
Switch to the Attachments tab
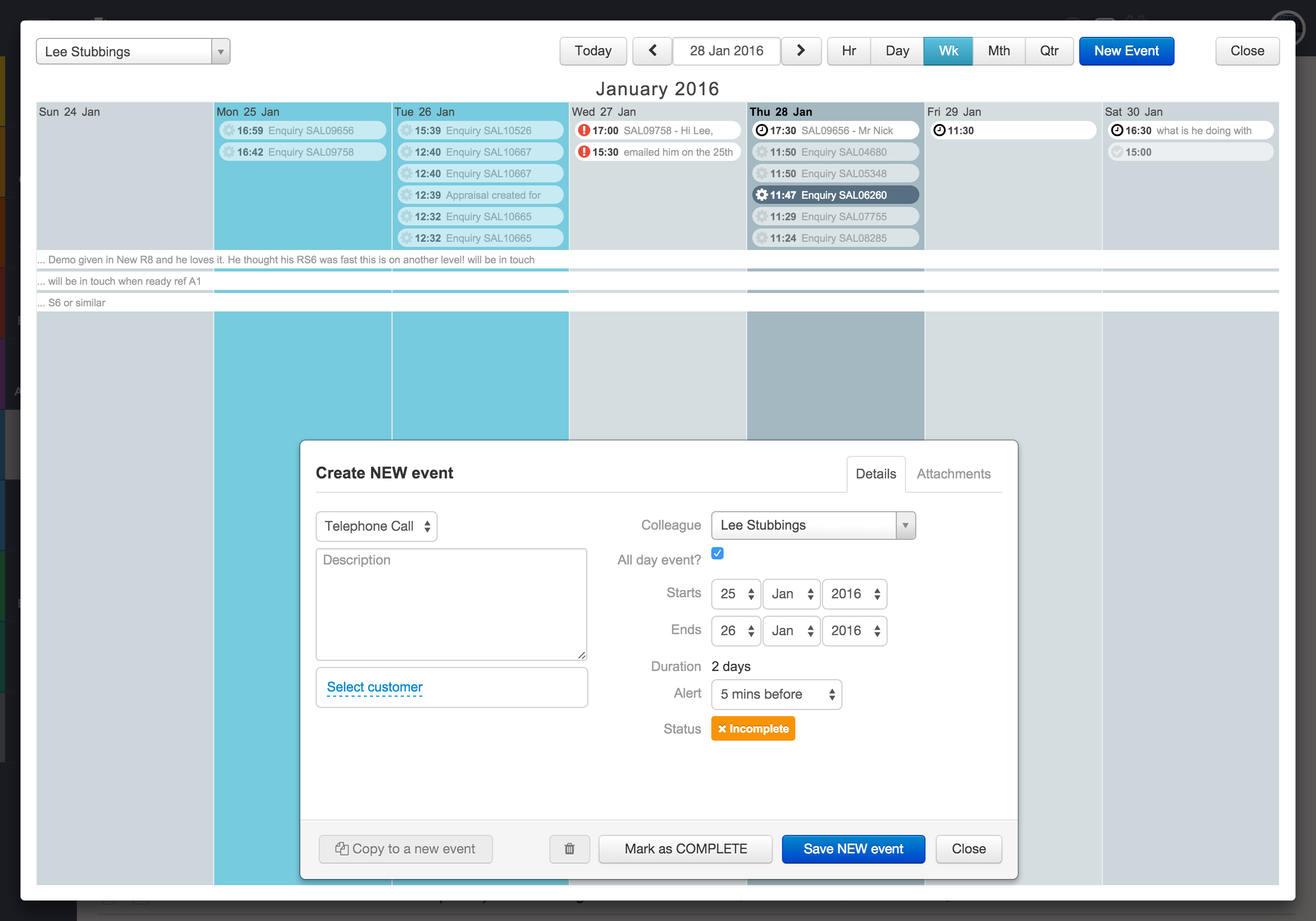point(953,474)
